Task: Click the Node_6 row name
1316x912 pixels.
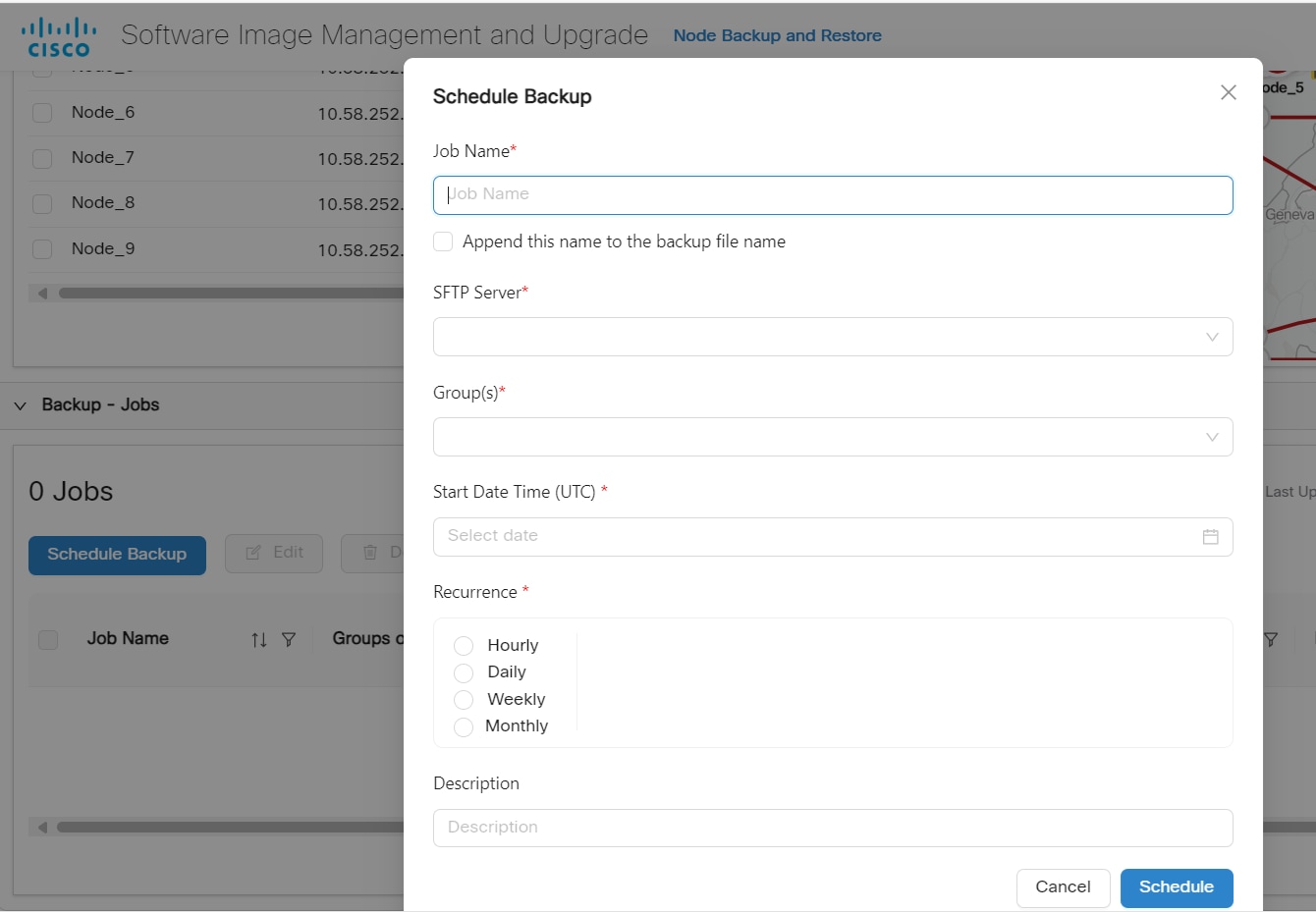Action: (x=103, y=112)
